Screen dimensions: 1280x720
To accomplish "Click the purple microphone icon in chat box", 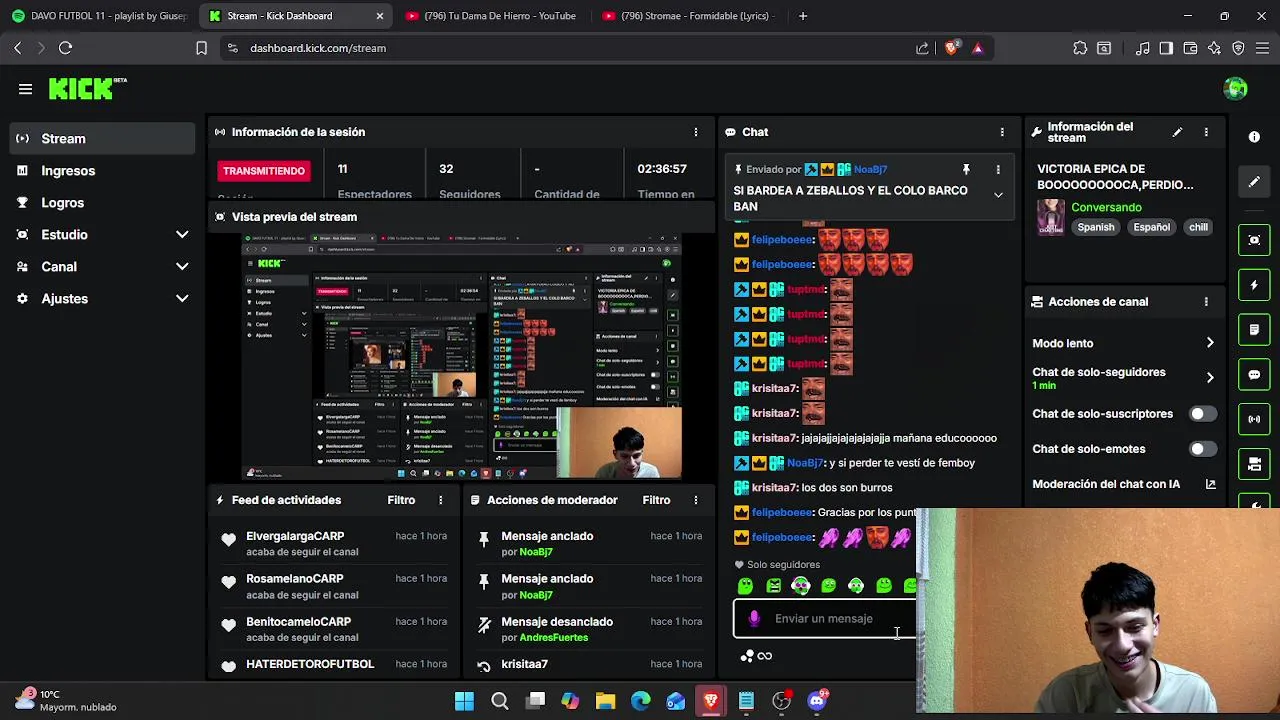I will pyautogui.click(x=754, y=619).
